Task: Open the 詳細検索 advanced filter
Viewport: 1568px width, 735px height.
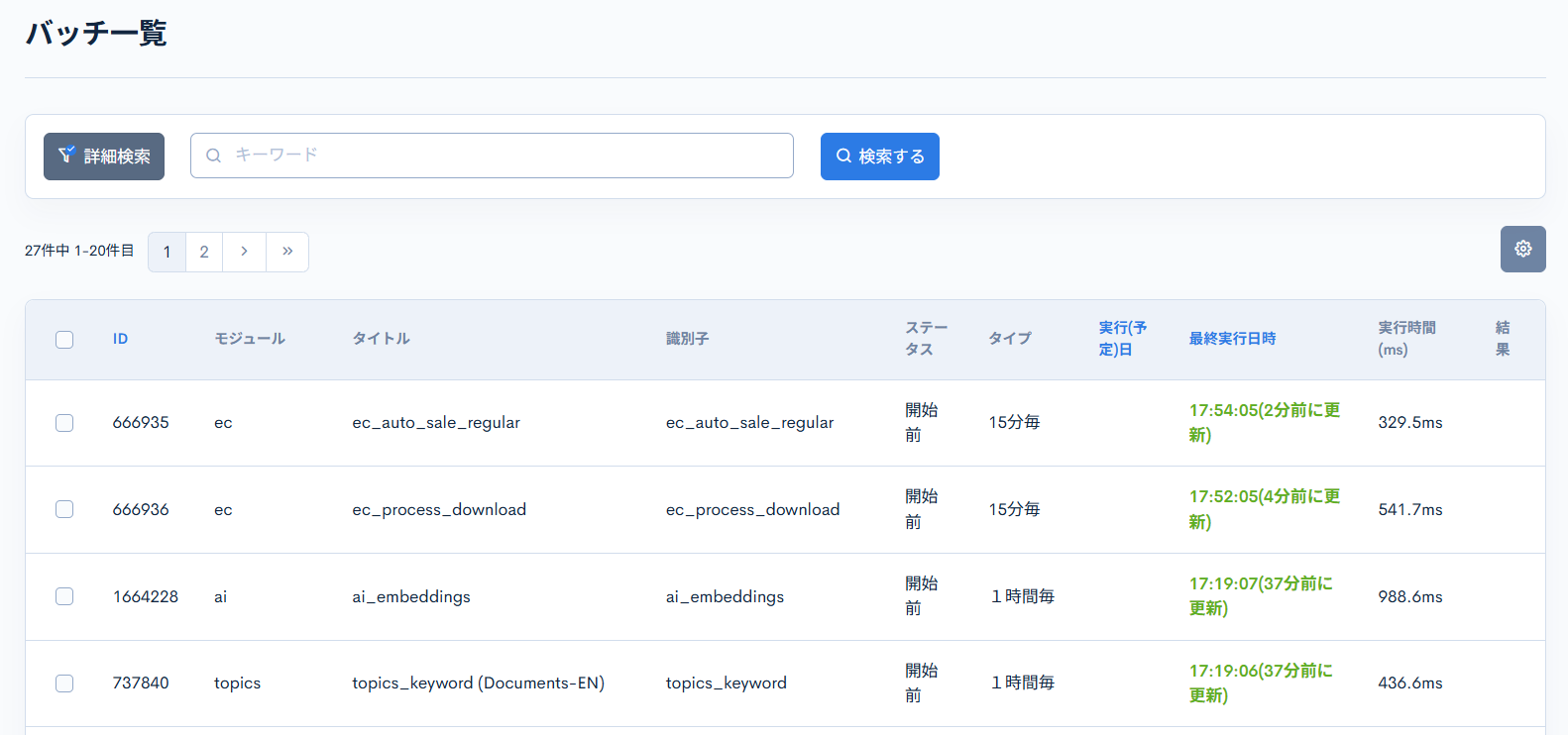Action: tap(104, 157)
